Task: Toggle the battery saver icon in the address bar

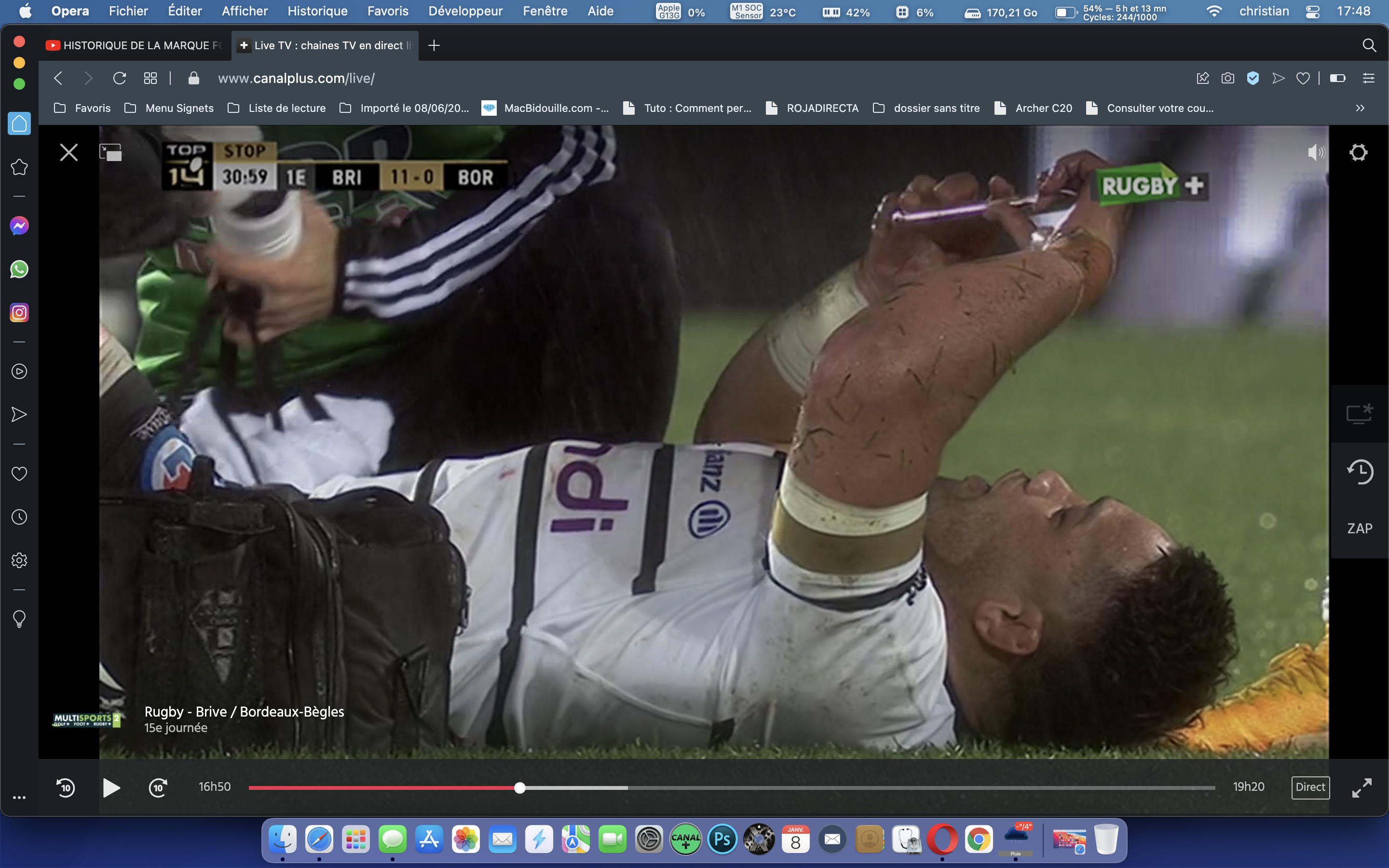Action: (x=1337, y=78)
